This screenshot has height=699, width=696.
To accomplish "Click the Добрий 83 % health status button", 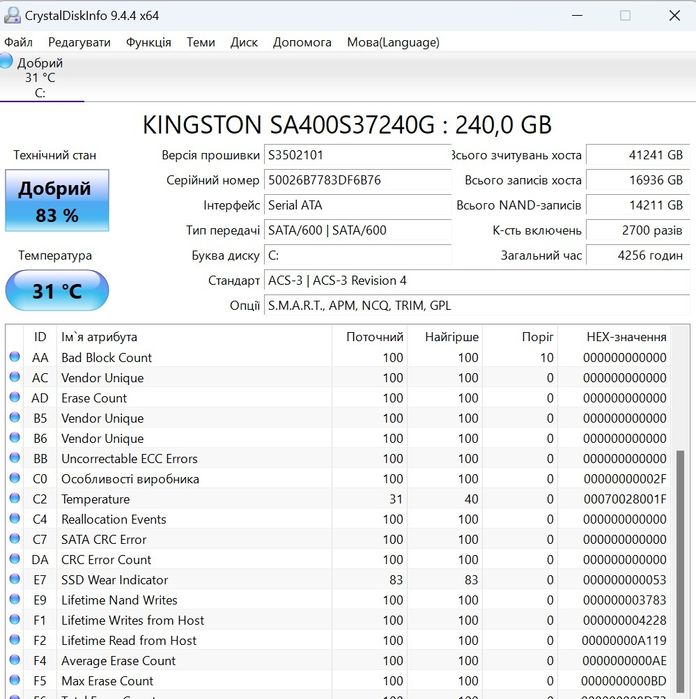I will point(57,201).
